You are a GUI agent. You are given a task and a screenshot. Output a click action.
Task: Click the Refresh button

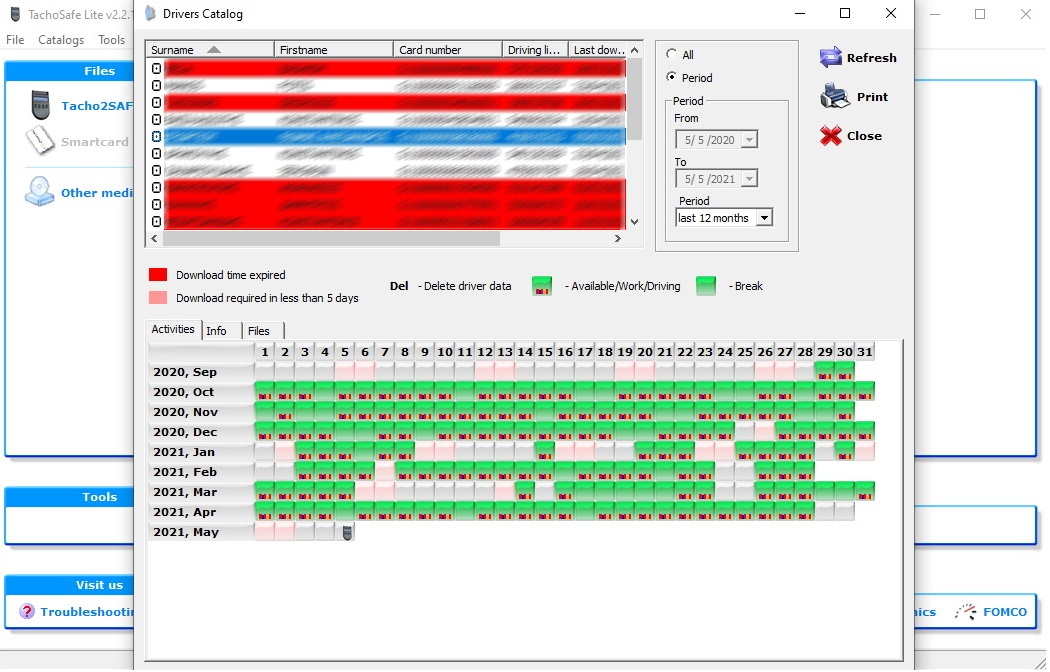coord(858,57)
